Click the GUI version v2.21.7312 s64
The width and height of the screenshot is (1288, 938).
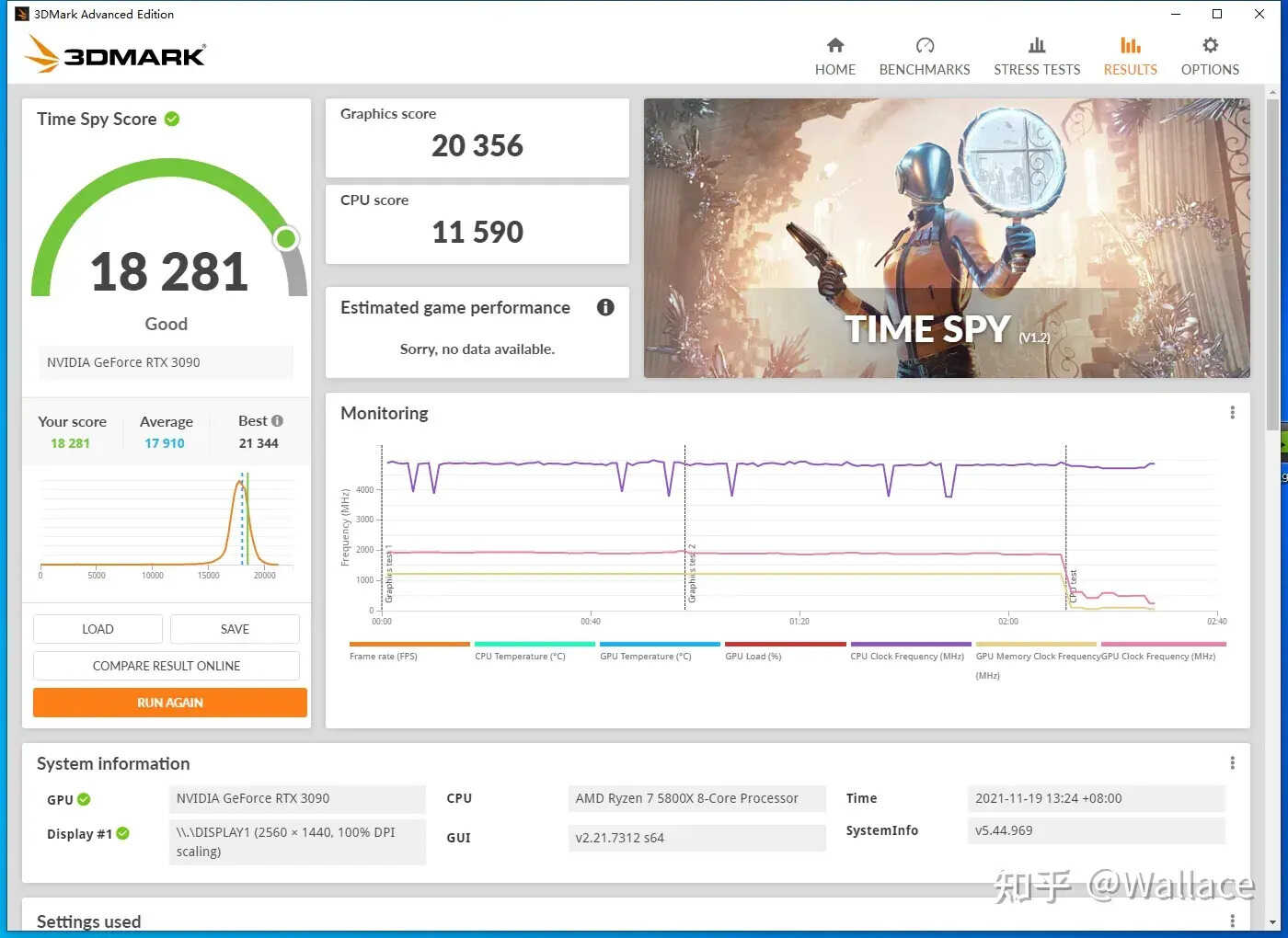tap(697, 838)
